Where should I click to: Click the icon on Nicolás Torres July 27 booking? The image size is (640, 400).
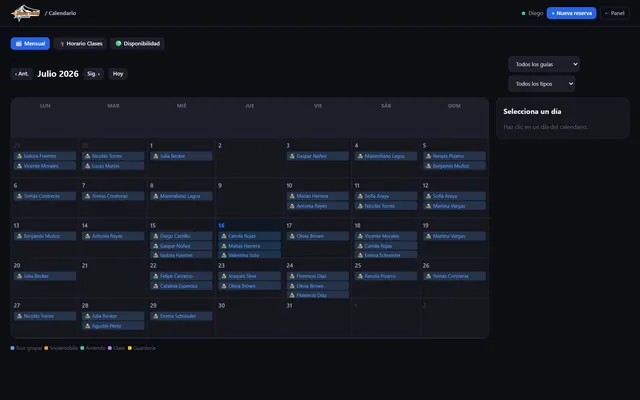click(19, 316)
